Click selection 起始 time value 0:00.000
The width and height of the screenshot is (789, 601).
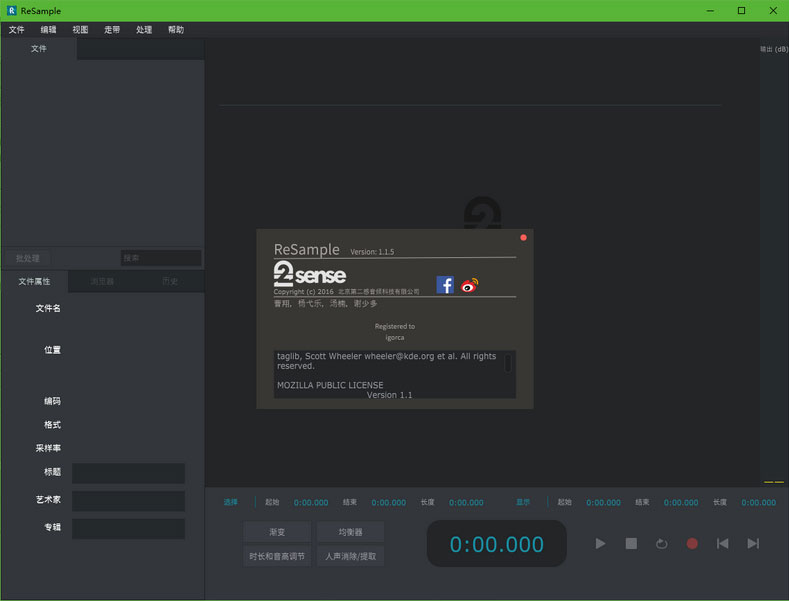[311, 502]
